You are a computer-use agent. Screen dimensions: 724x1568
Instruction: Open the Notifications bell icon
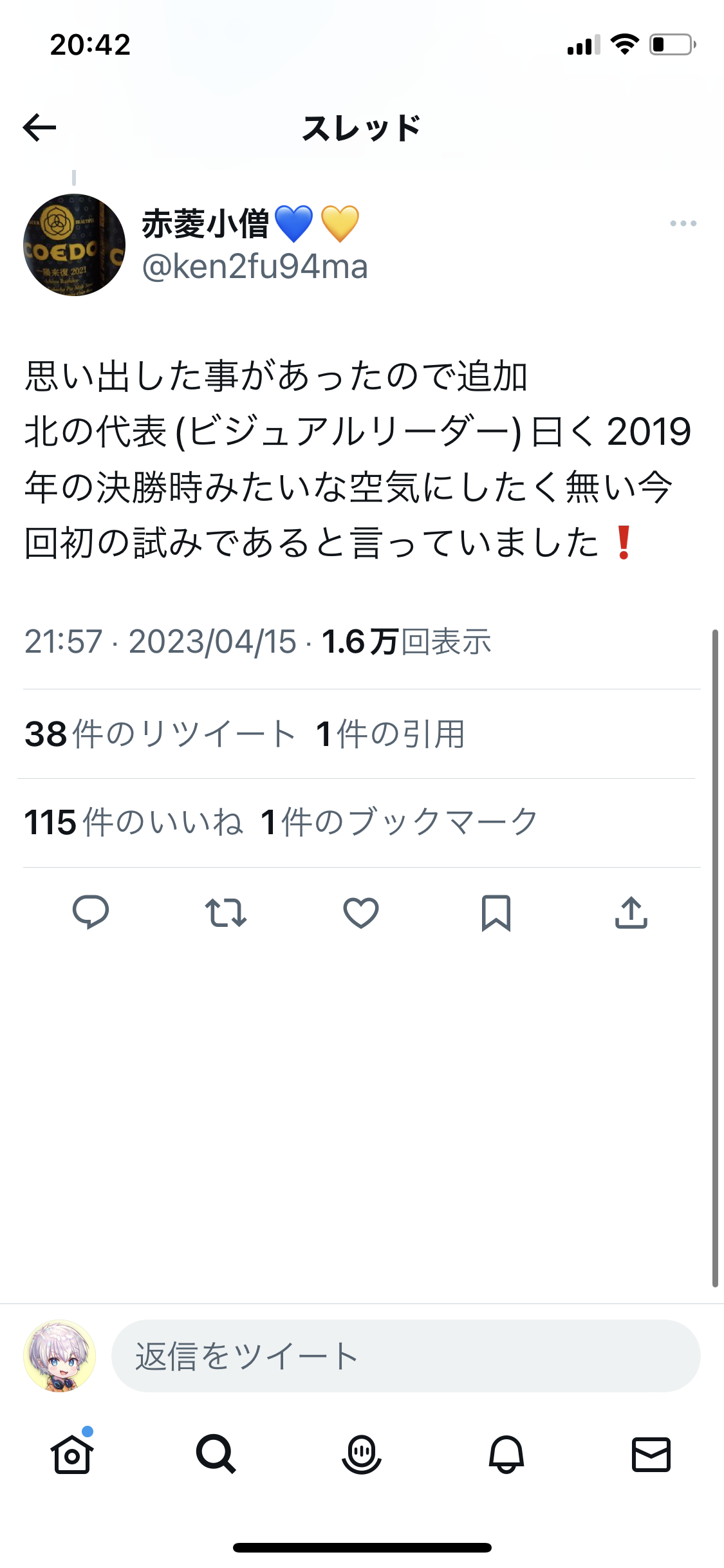506,1454
